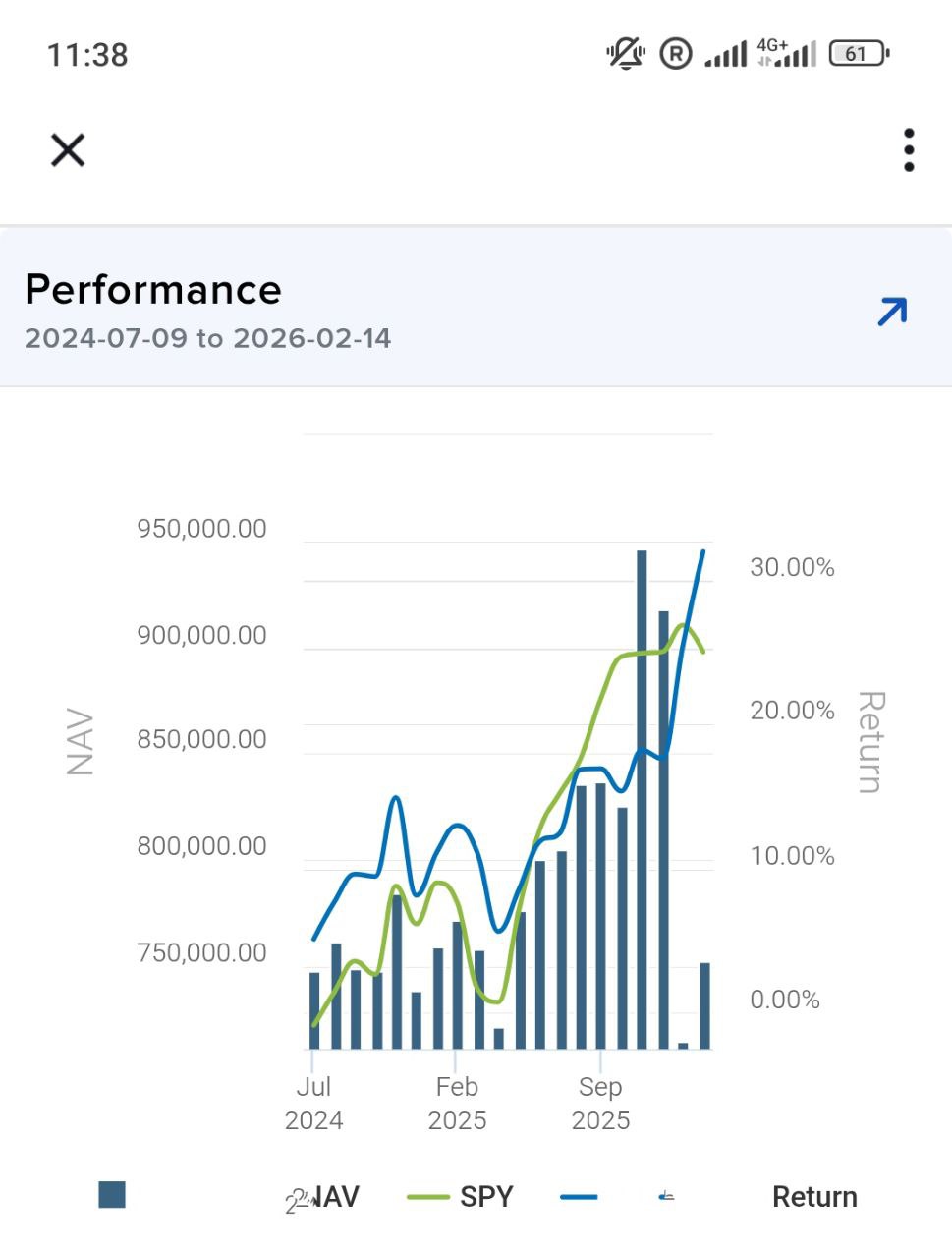The height and width of the screenshot is (1258, 952).
Task: Click the blue line legend swatch
Action: click(579, 1197)
